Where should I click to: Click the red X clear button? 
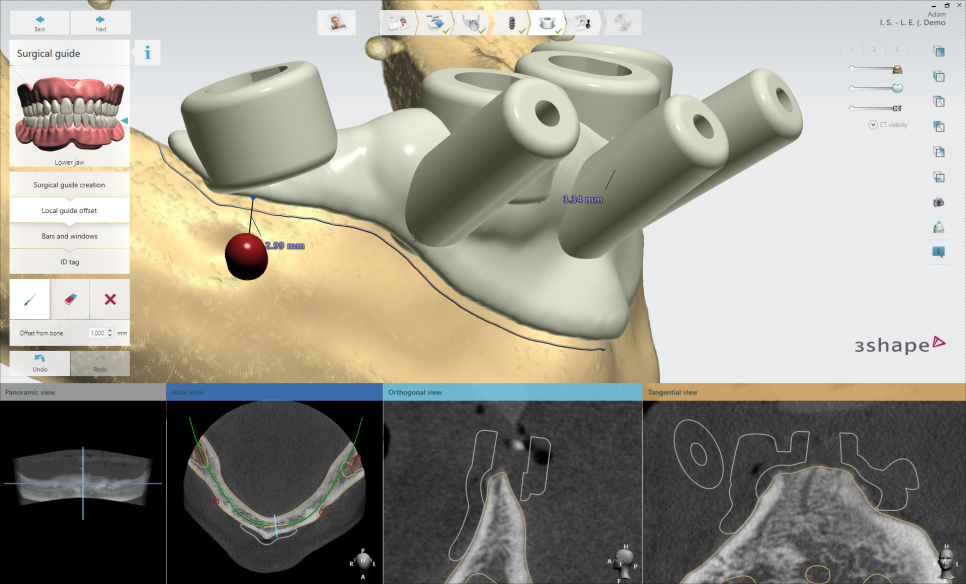110,299
